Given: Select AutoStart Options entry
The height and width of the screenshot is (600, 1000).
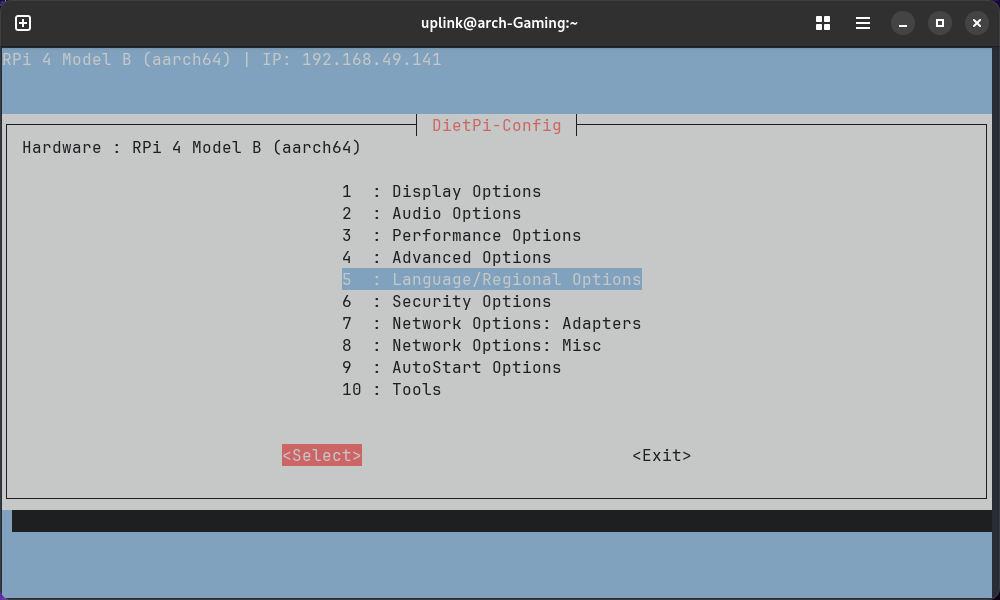Looking at the screenshot, I should click(x=475, y=368).
